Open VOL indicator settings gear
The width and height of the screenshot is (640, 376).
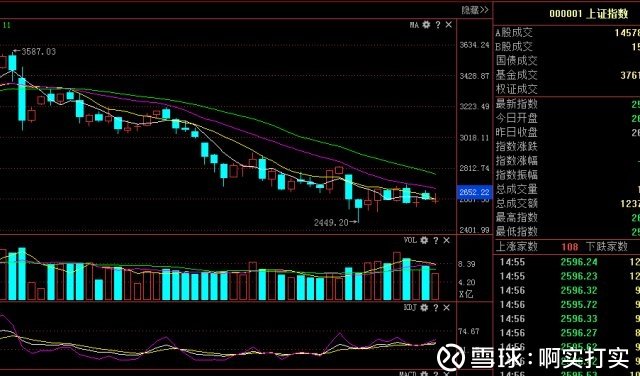coord(424,240)
